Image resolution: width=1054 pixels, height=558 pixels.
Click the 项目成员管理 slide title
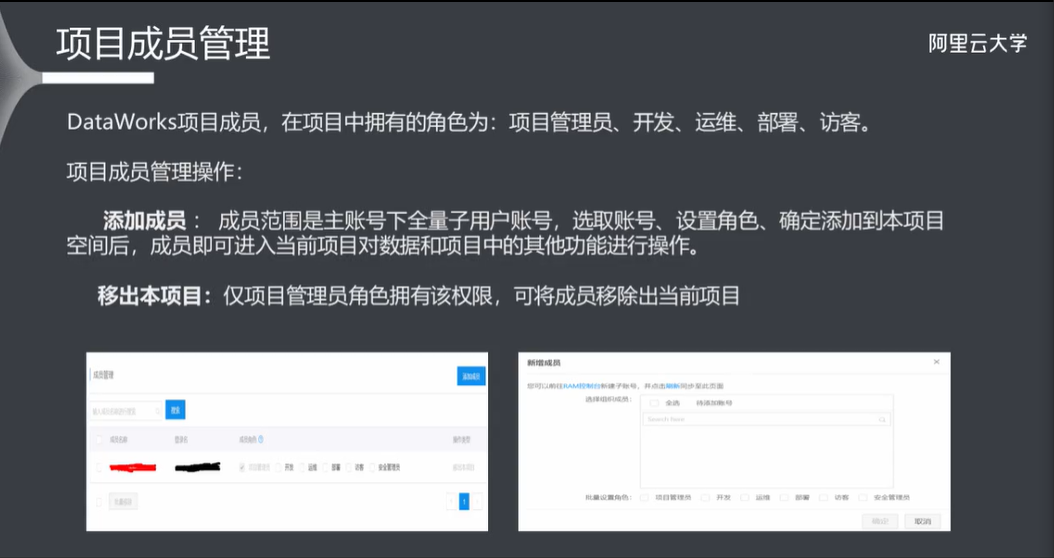point(163,44)
